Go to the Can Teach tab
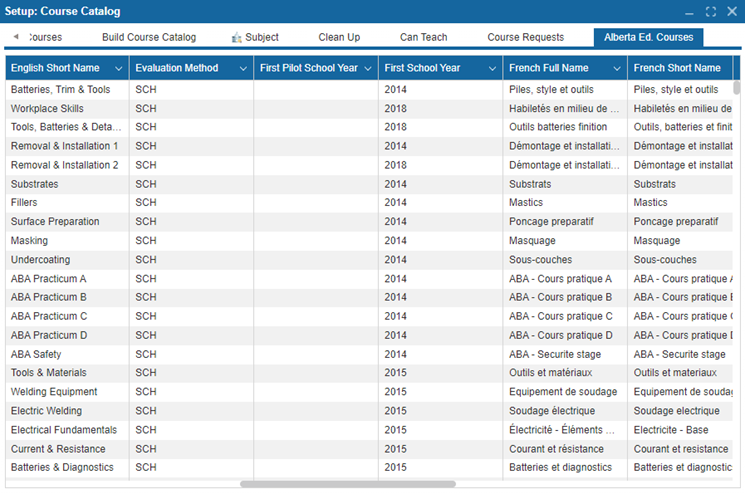The width and height of the screenshot is (745, 494). [x=423, y=37]
